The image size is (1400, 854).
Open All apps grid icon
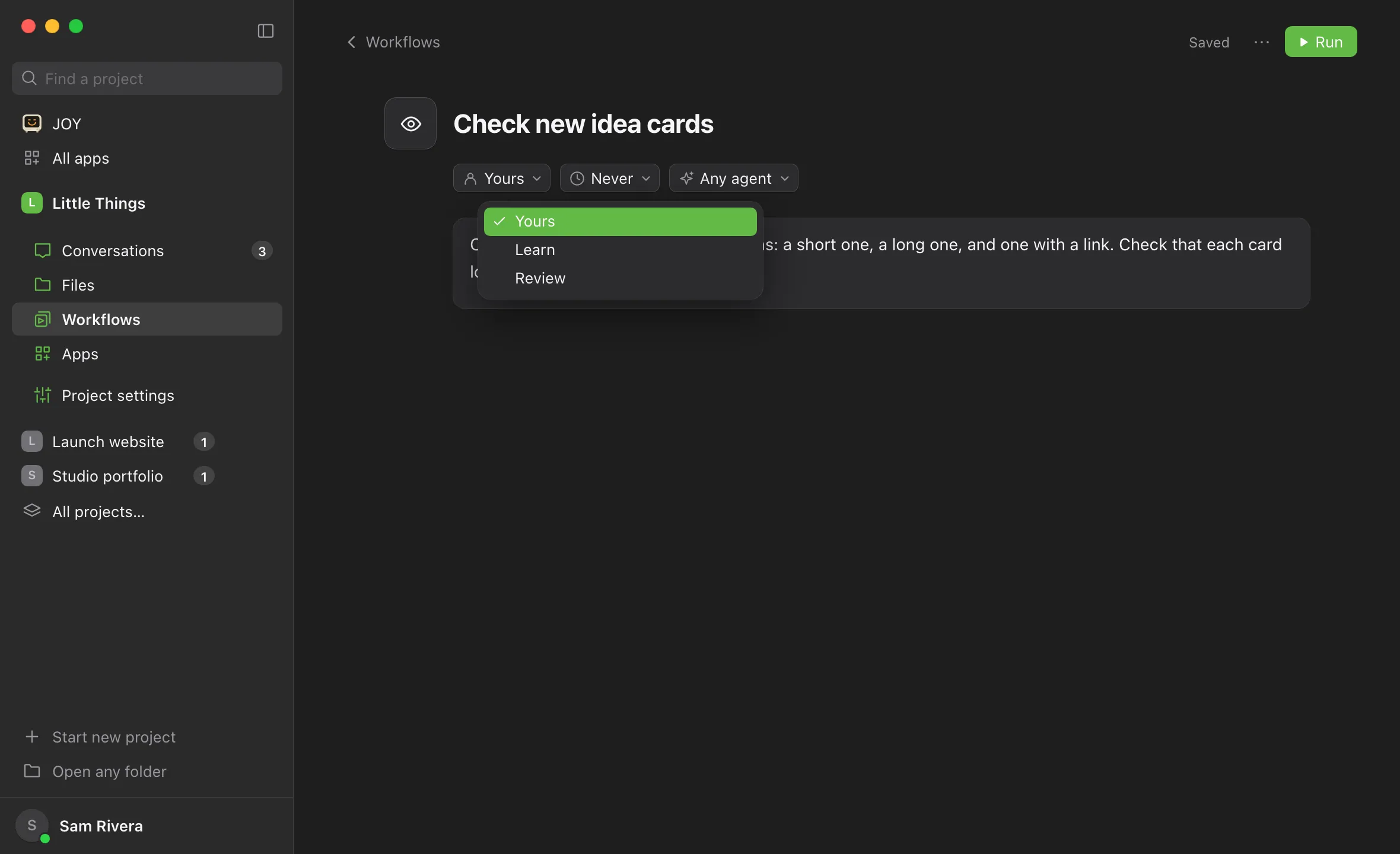click(32, 158)
